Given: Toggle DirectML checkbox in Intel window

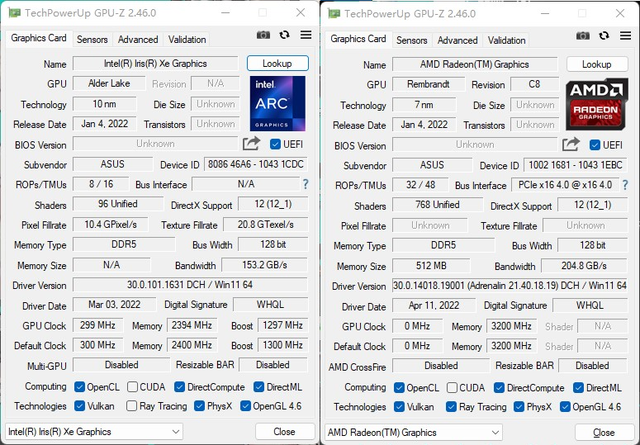Looking at the screenshot, I should [x=259, y=387].
